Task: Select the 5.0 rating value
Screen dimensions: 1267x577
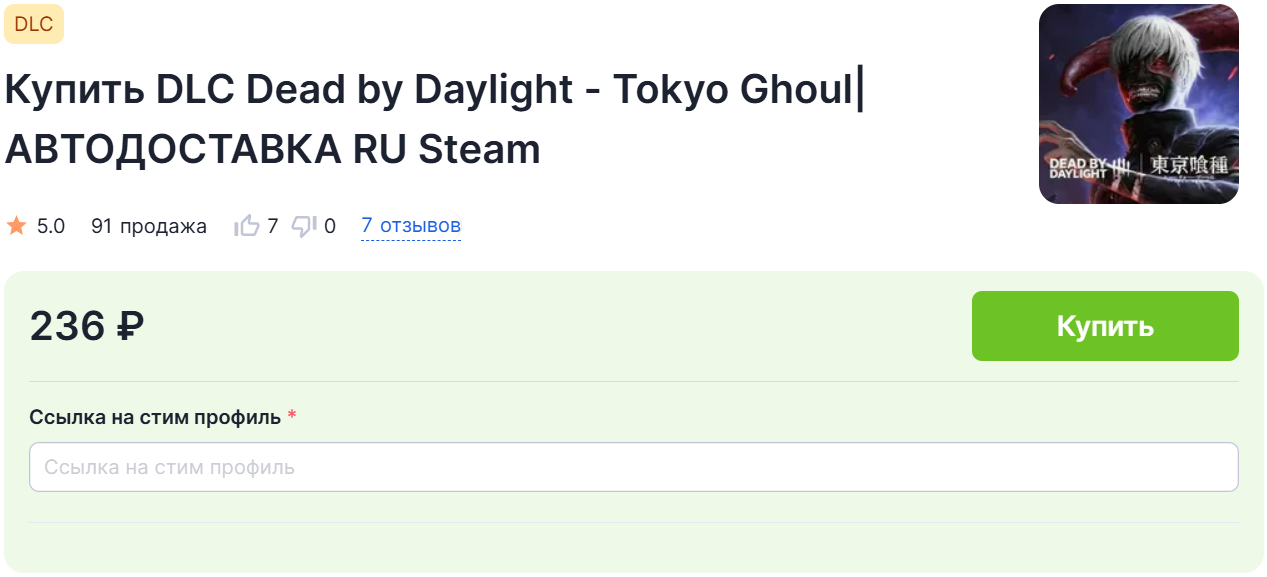Action: [x=51, y=226]
